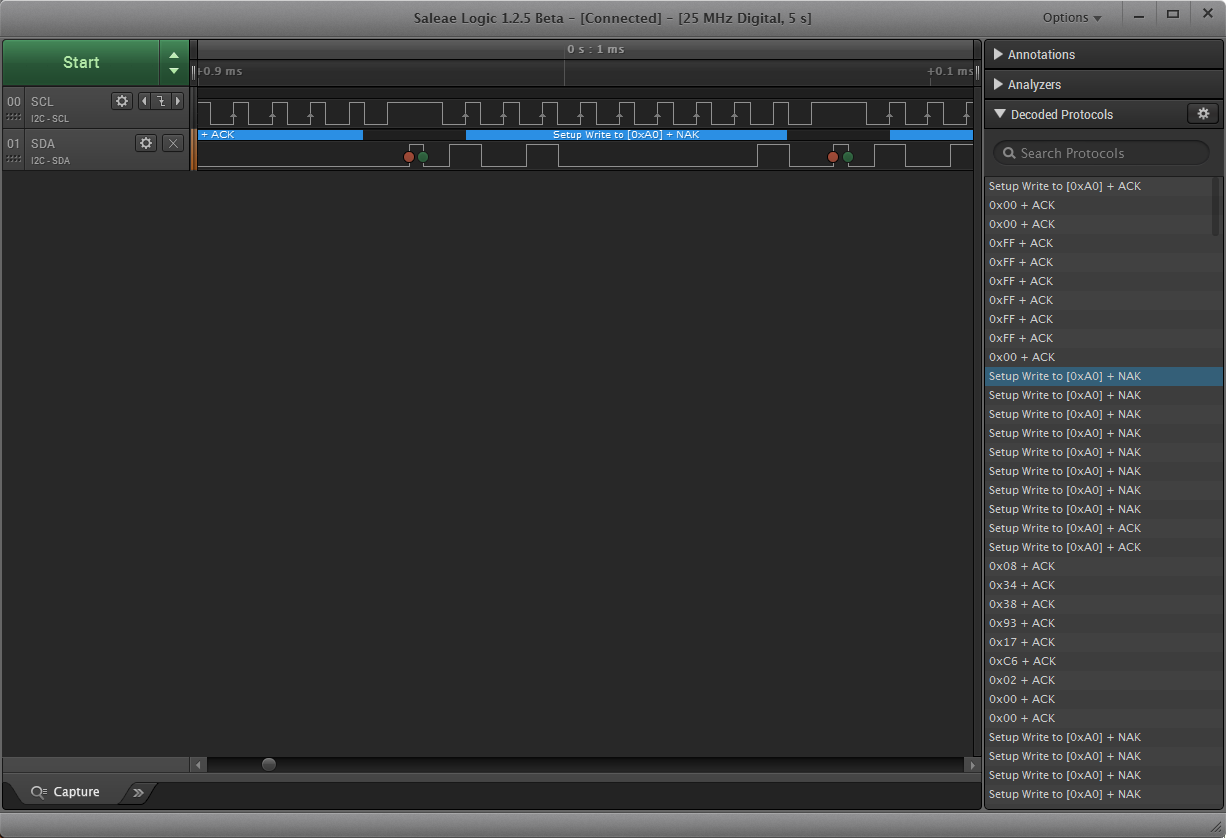Select the 0x34 + ACK row
Image resolution: width=1226 pixels, height=838 pixels.
click(x=1104, y=585)
